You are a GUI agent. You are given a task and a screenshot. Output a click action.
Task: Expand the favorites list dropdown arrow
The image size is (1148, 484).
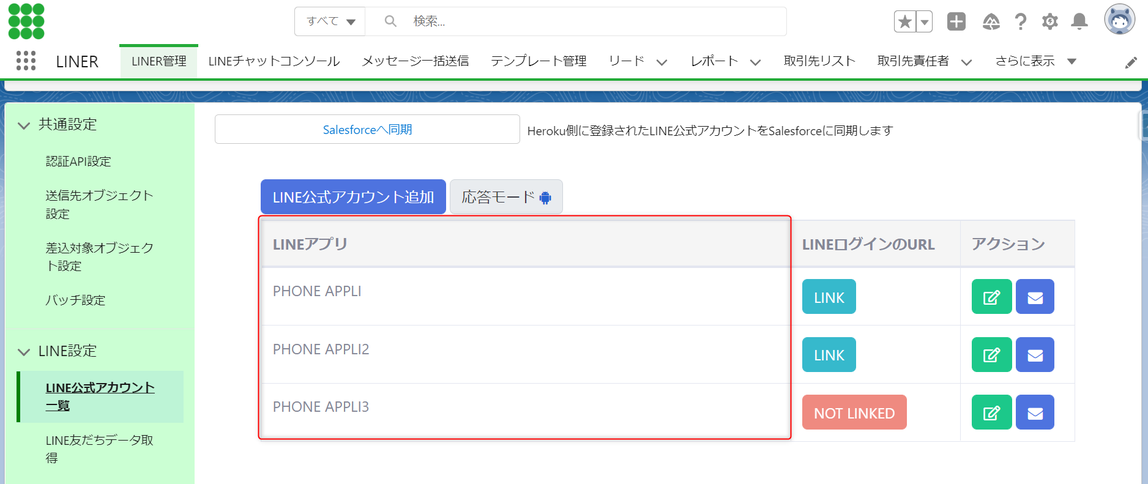pos(925,22)
